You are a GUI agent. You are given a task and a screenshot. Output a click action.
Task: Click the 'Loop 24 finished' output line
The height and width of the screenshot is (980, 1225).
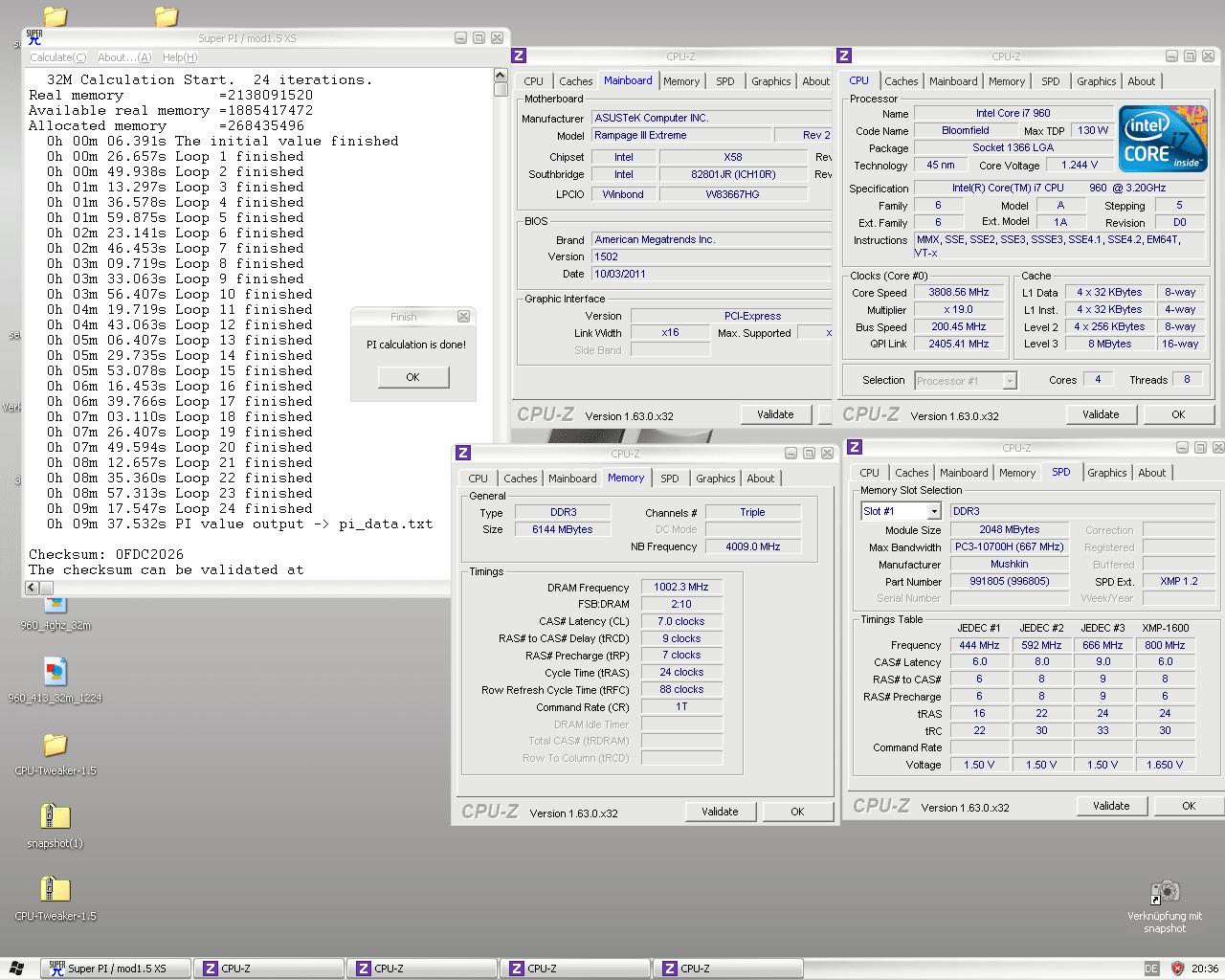(180, 509)
